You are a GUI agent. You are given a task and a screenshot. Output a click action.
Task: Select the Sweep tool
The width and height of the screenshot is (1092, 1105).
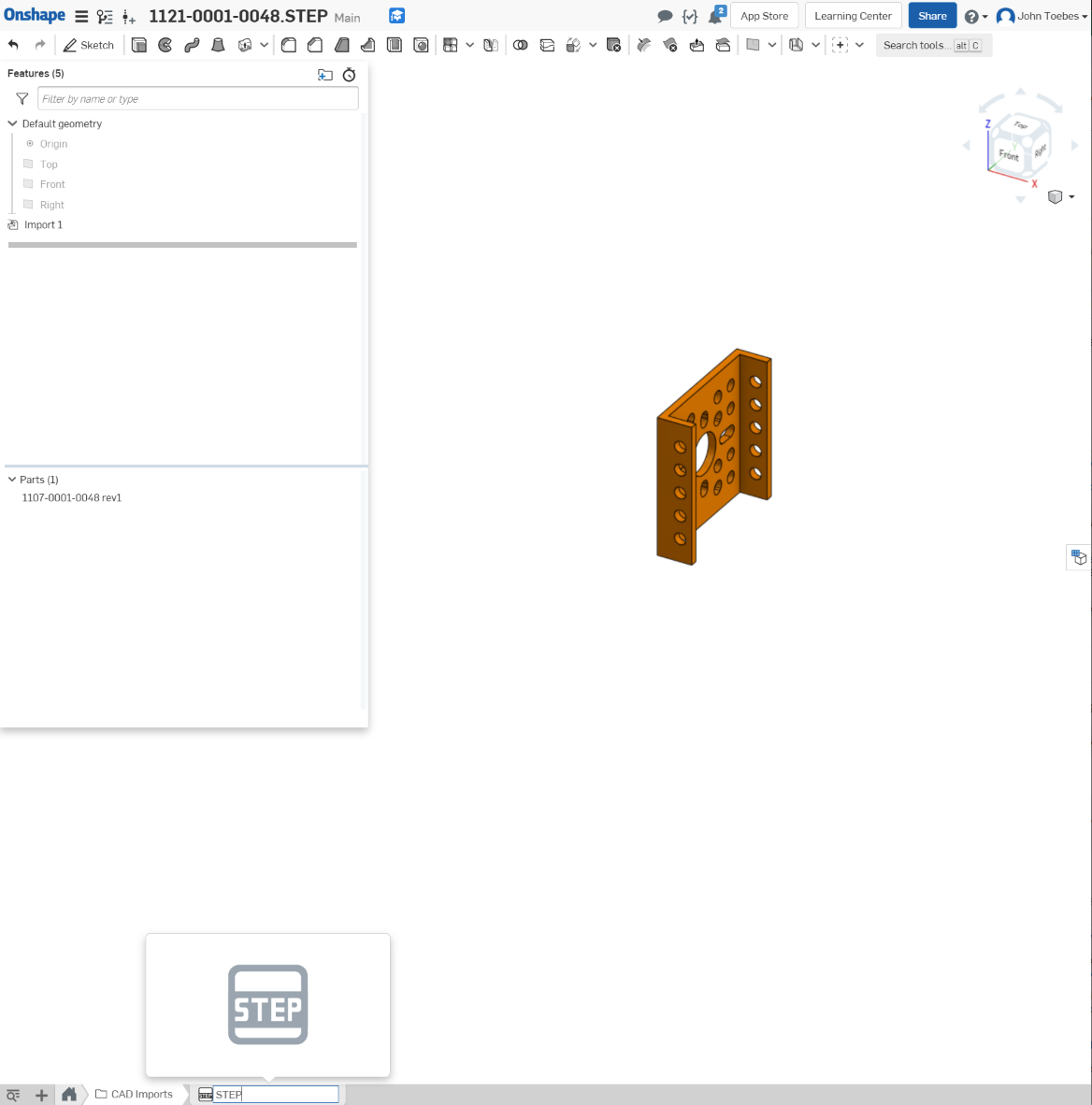pyautogui.click(x=192, y=45)
